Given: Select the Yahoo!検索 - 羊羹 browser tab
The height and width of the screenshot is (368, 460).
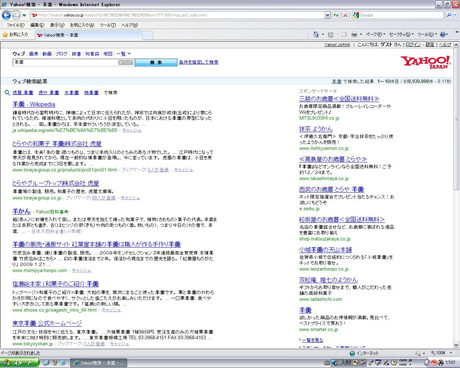Looking at the screenshot, I should coord(88,35).
